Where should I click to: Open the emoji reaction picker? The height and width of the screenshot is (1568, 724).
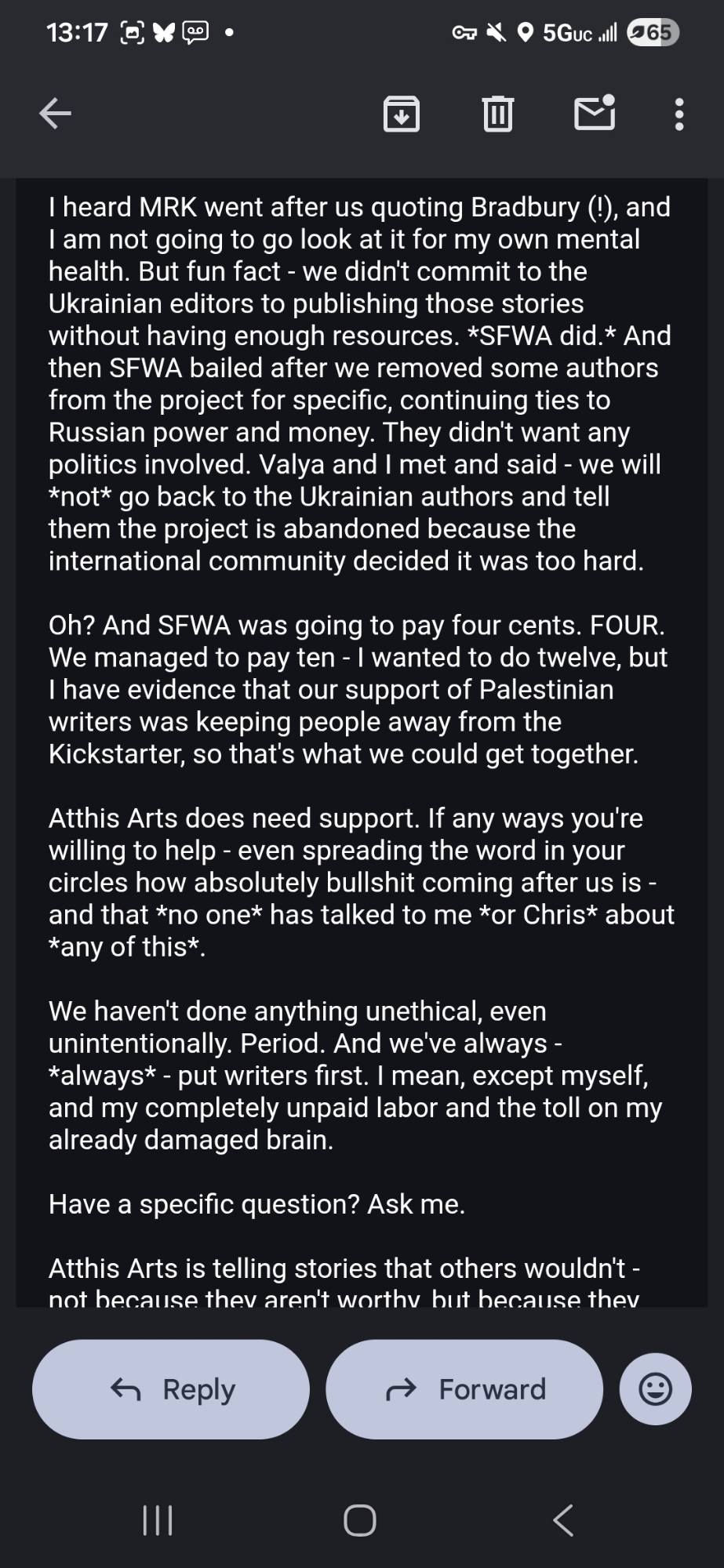pyautogui.click(x=655, y=1389)
